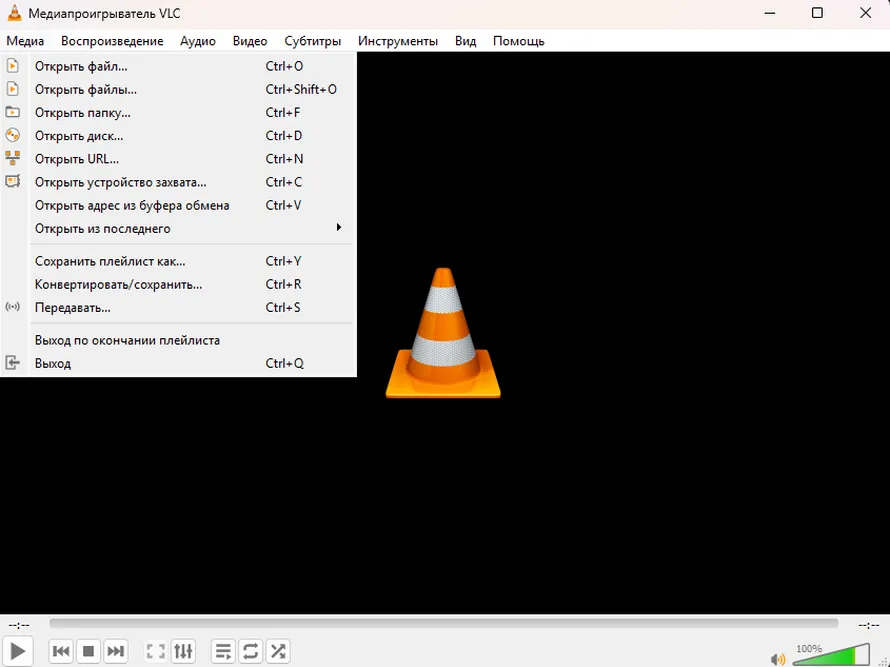Click the disc icon beside Открыть диск
The image size is (890, 667).
12,135
